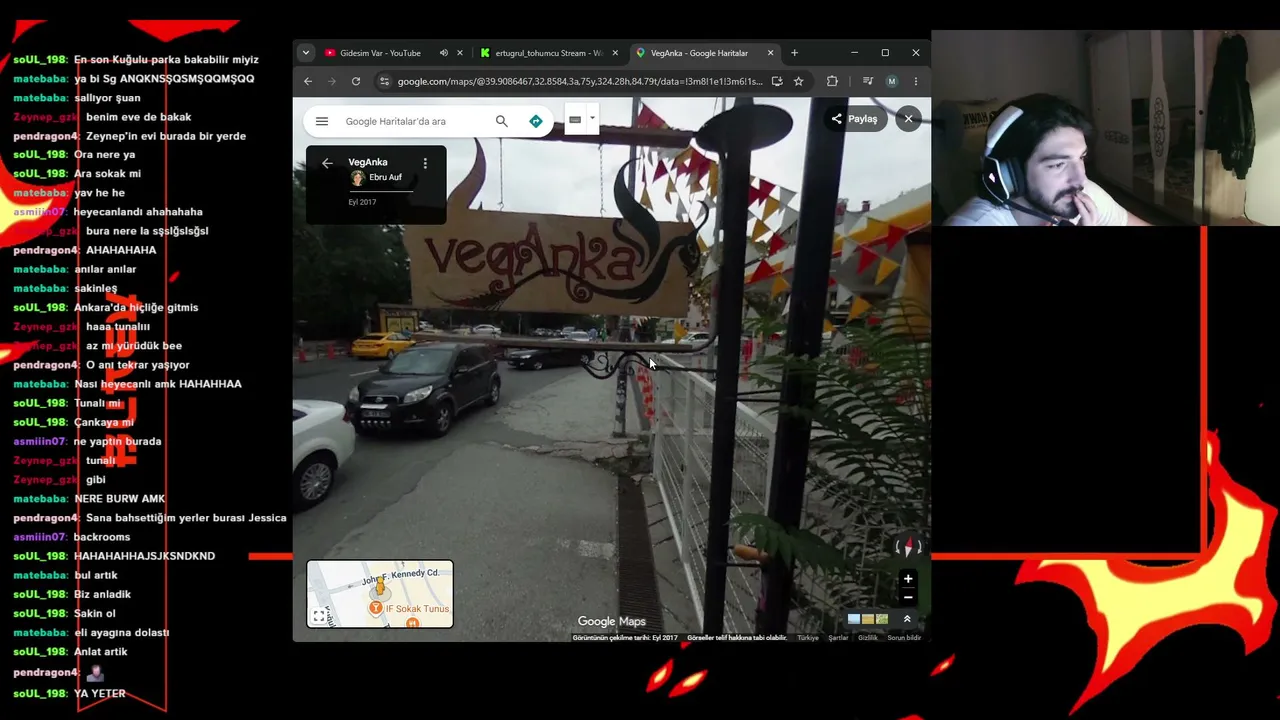Image resolution: width=1280 pixels, height=720 pixels.
Task: Select the 'VegAnka - Google Haritalar' tab
Action: [699, 53]
